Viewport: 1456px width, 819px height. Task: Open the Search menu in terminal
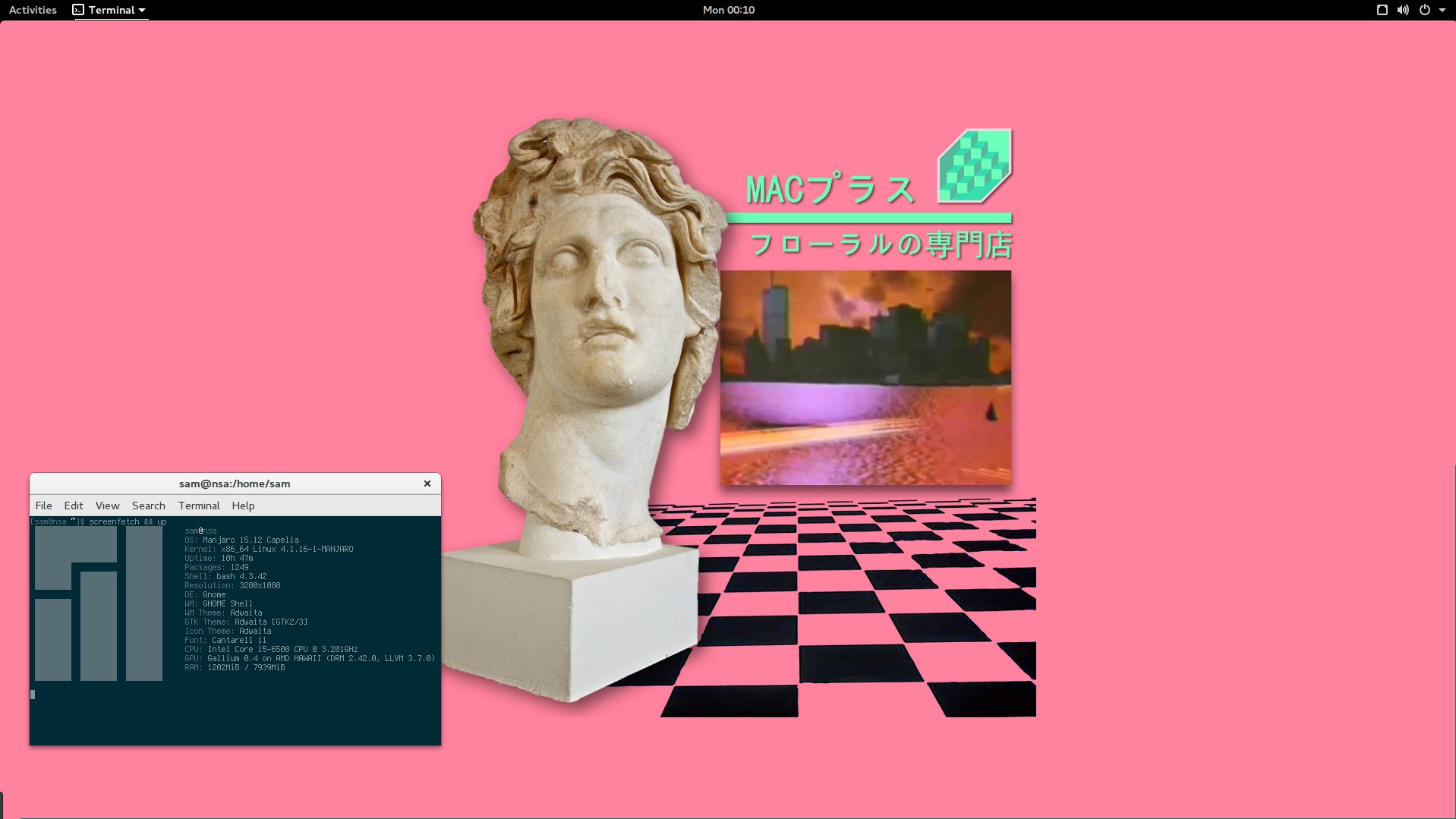148,506
